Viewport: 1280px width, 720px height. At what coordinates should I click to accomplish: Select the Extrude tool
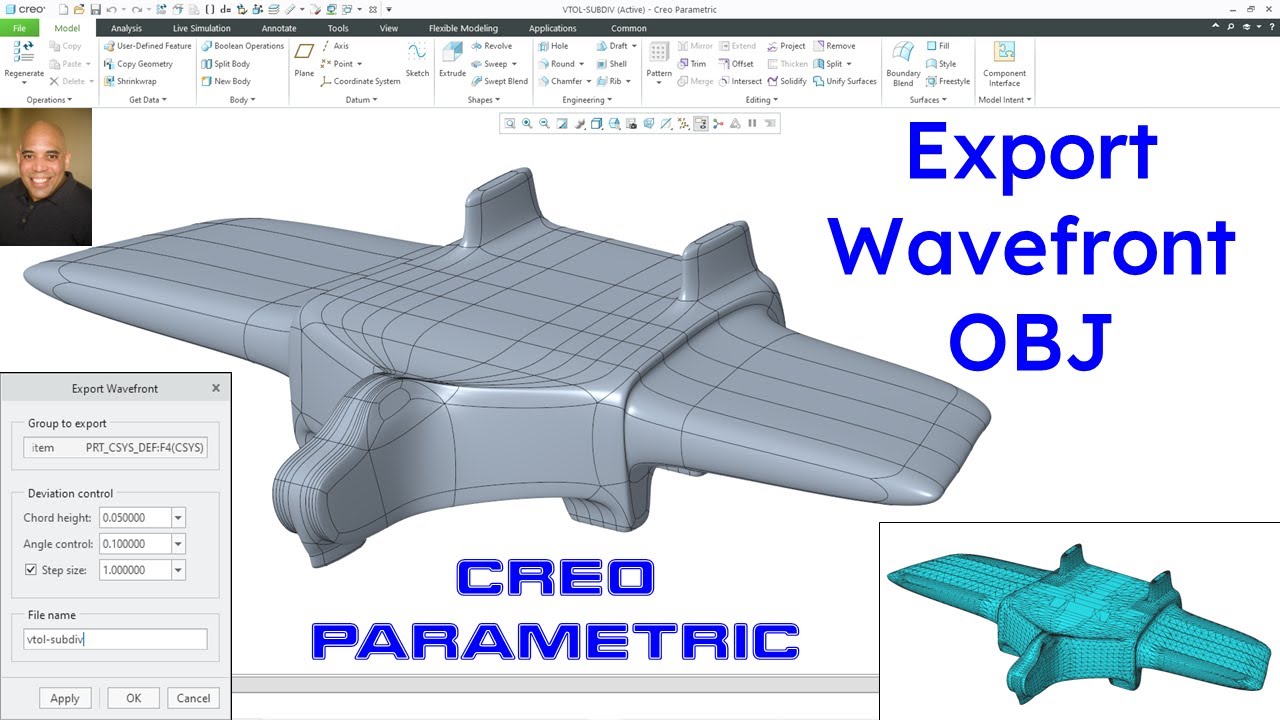point(452,59)
